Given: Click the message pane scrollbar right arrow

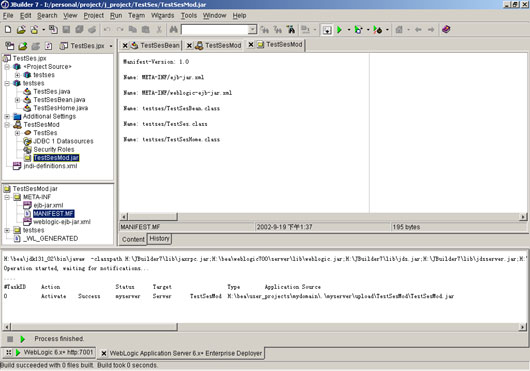Looking at the screenshot, I should point(523,327).
